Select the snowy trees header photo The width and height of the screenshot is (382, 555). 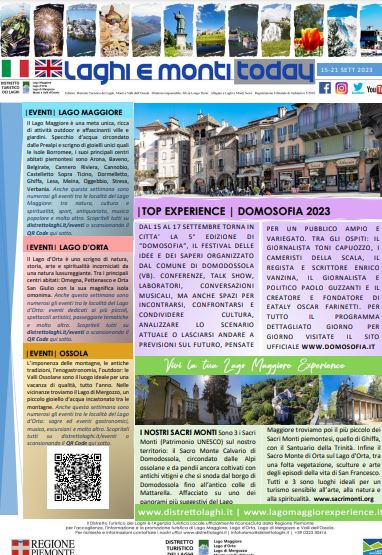point(342,30)
